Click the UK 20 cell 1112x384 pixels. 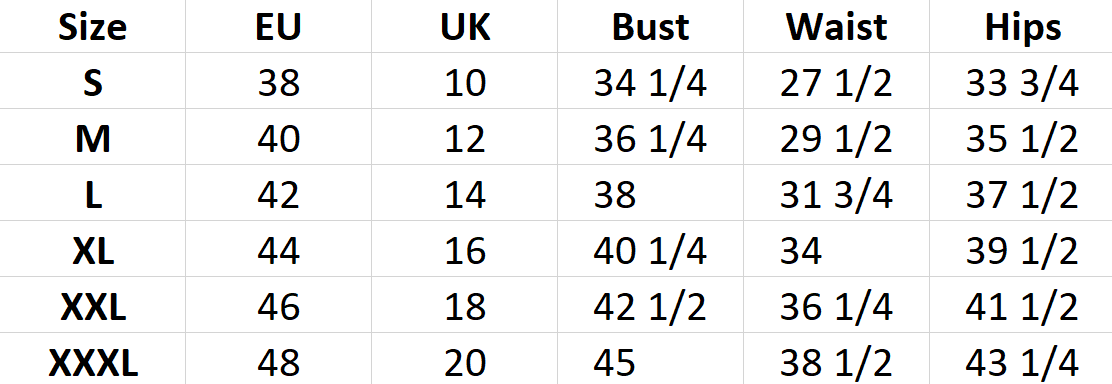coord(465,360)
